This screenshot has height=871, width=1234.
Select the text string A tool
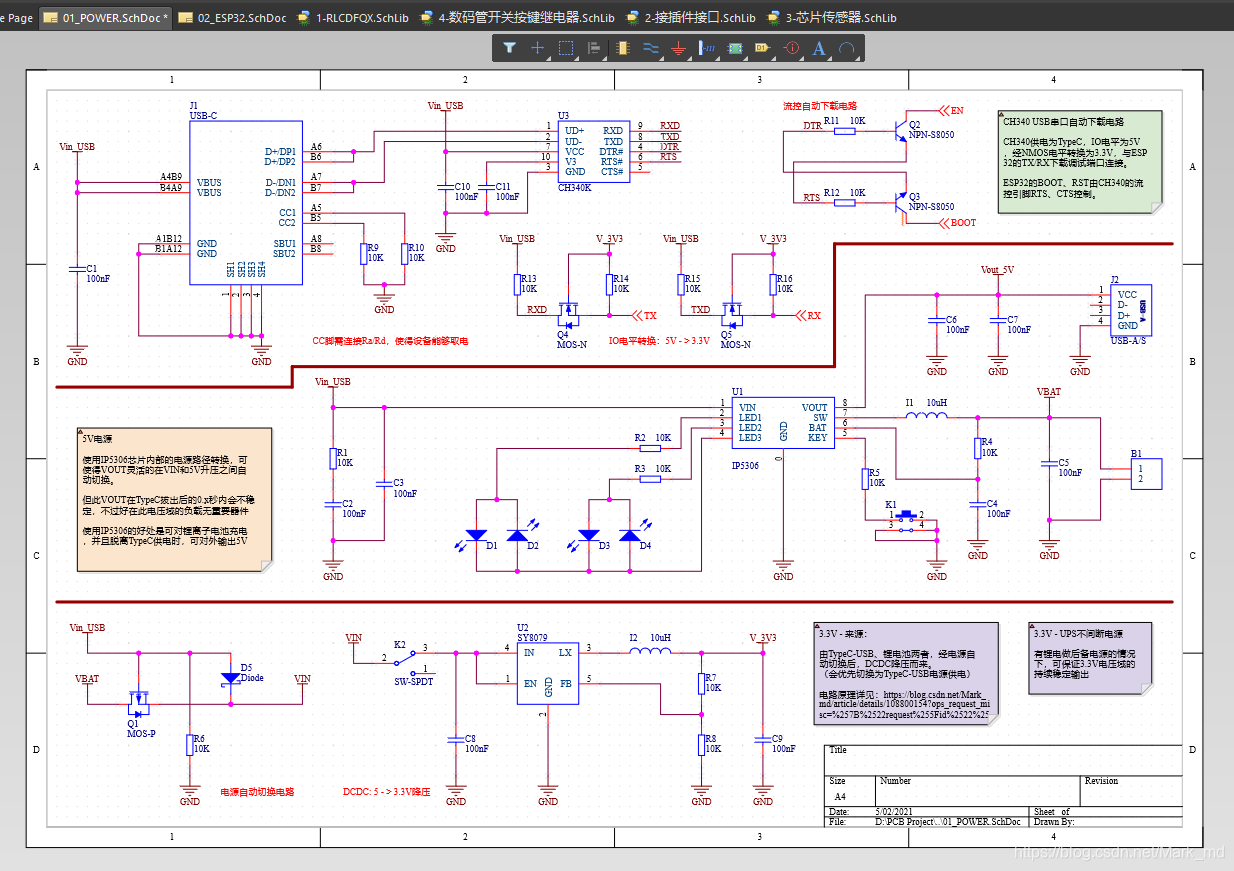click(x=819, y=48)
